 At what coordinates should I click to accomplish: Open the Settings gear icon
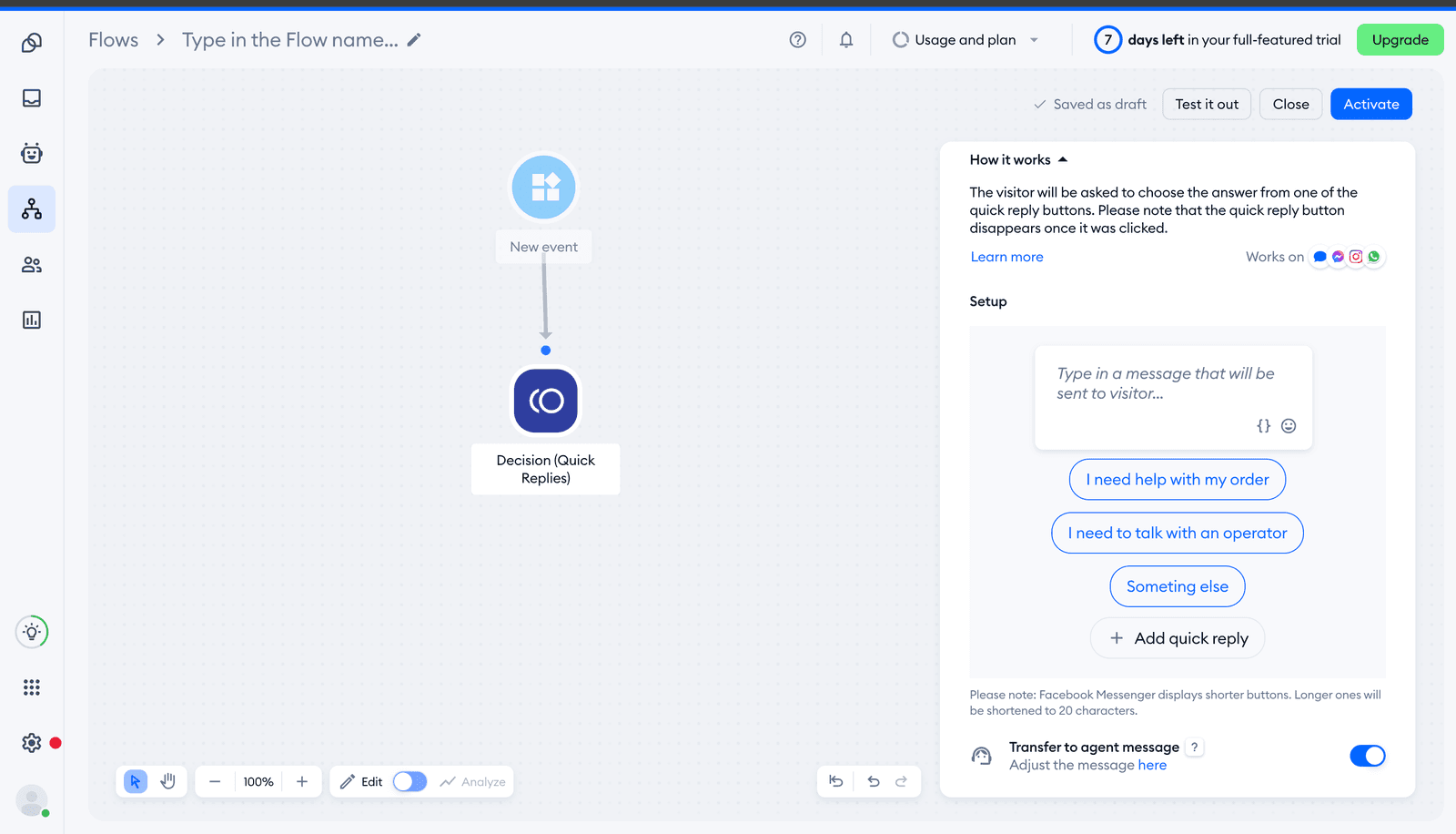[x=32, y=743]
